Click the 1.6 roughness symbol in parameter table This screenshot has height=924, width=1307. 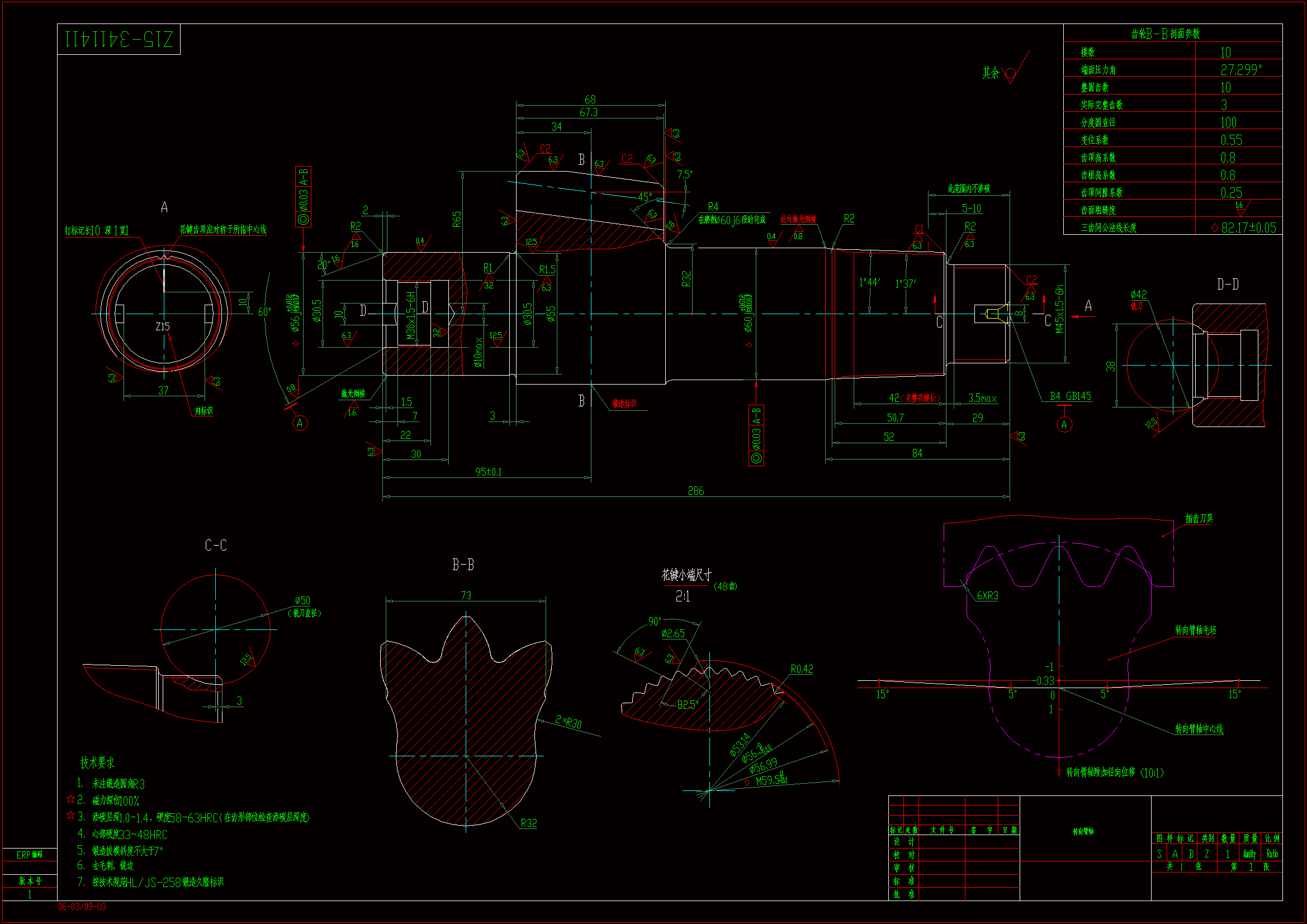[1239, 207]
